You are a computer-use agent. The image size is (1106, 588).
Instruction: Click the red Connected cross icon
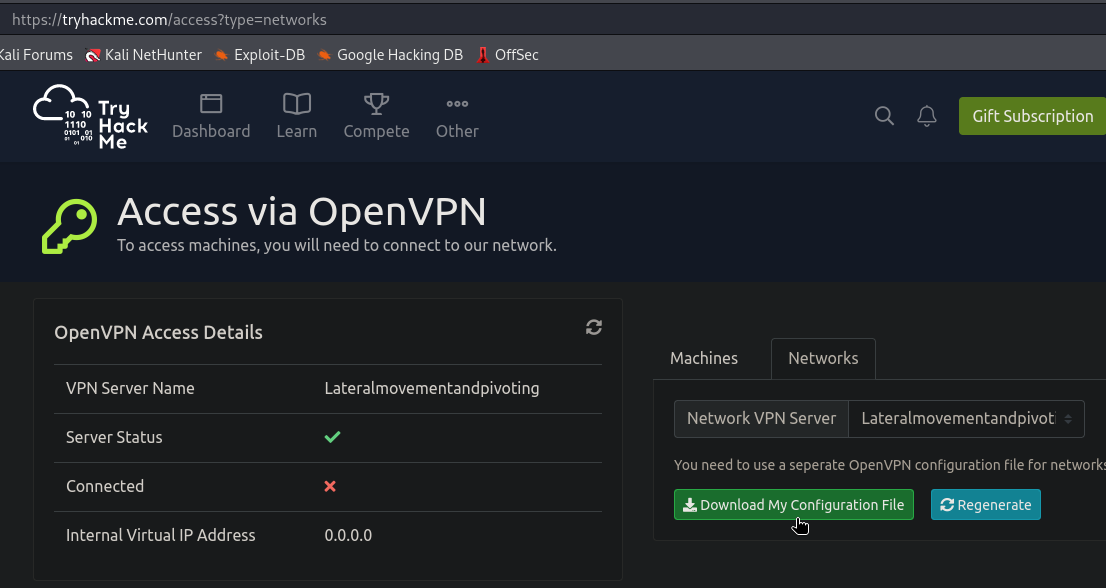click(330, 486)
